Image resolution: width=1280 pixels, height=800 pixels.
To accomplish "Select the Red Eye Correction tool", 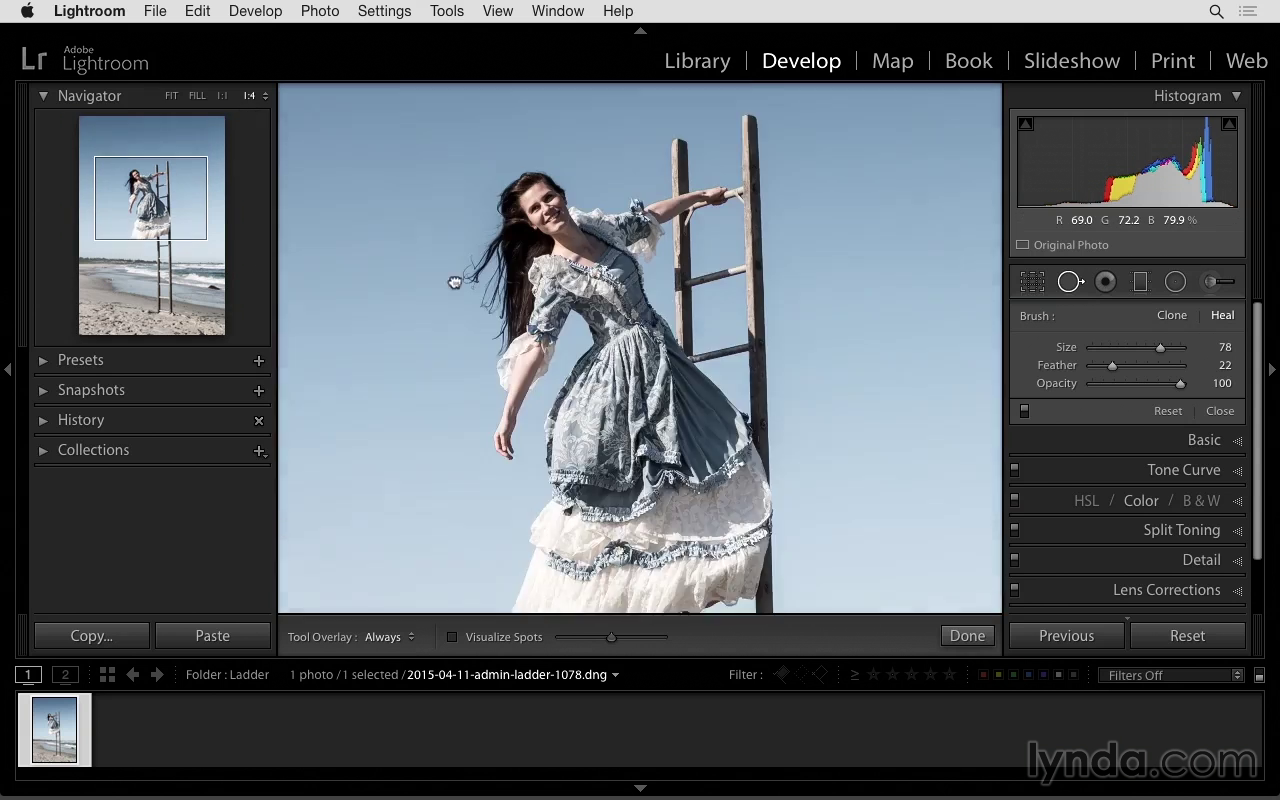I will point(1105,282).
